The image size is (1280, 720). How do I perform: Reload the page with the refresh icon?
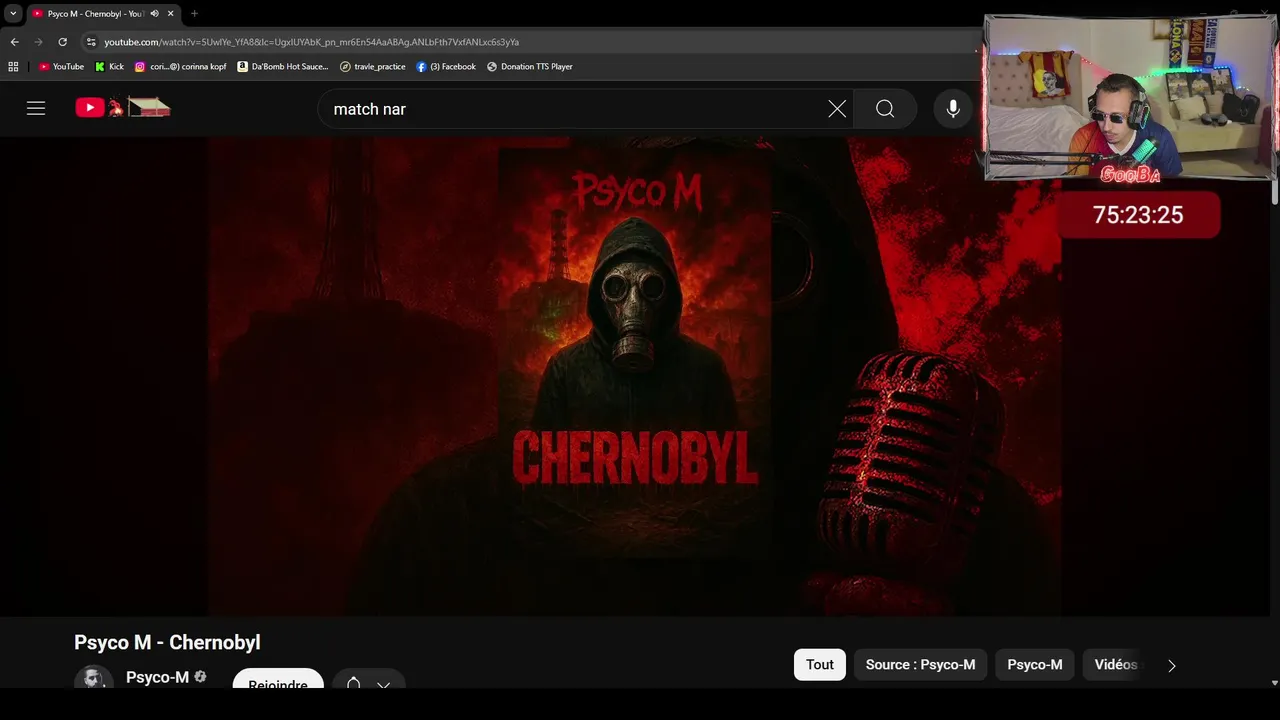coord(62,42)
